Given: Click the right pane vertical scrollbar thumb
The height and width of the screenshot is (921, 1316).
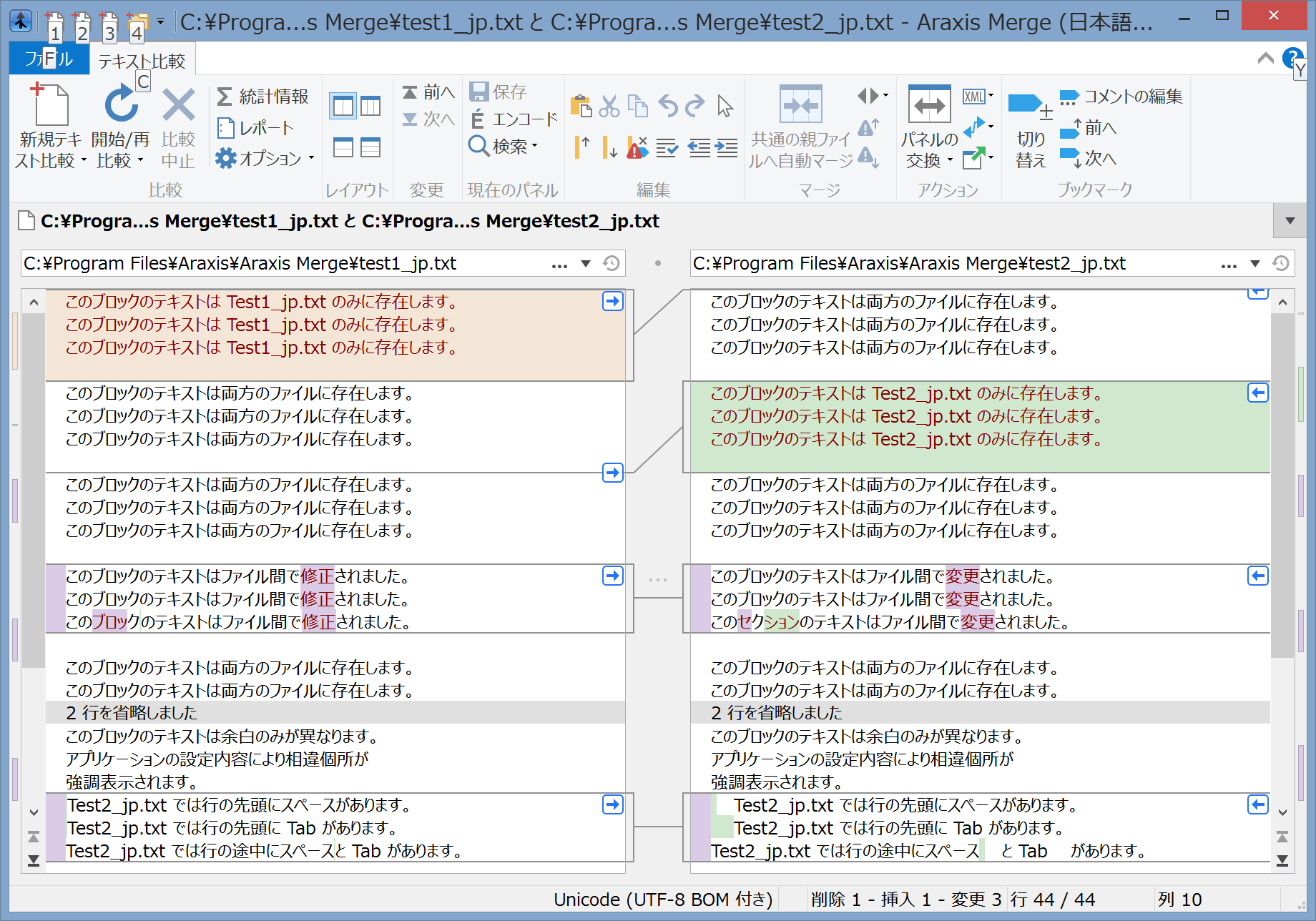Looking at the screenshot, I should pyautogui.click(x=1282, y=484).
